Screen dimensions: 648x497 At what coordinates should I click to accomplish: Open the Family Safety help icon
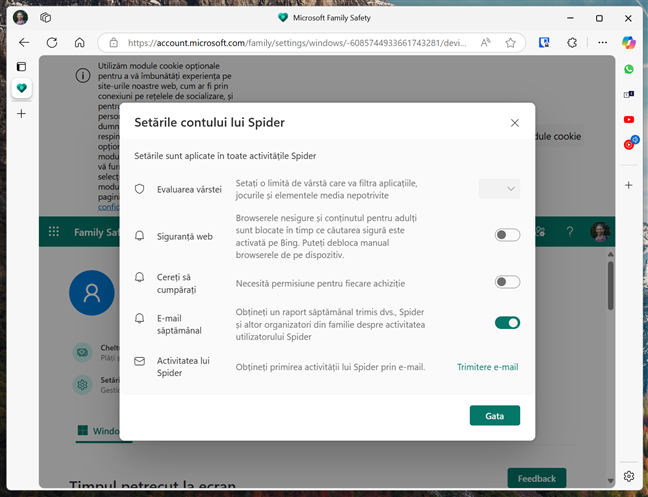point(569,231)
